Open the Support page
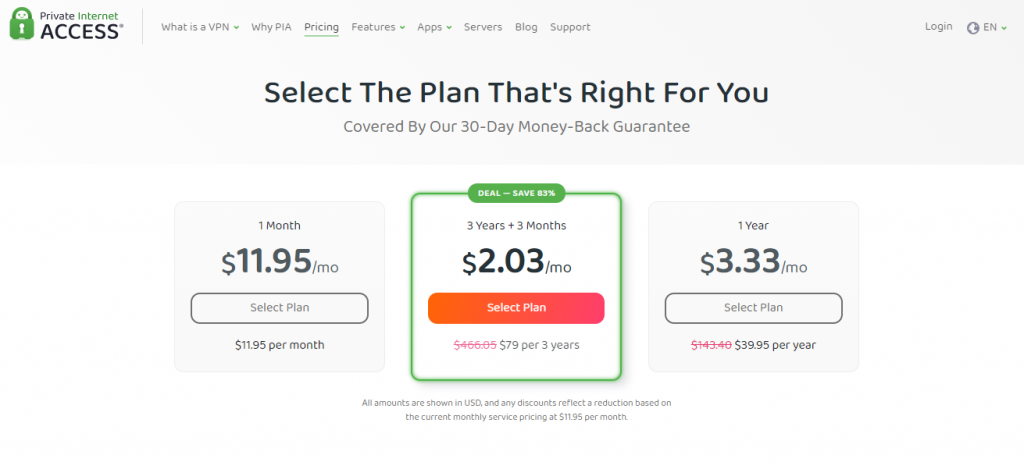This screenshot has height=462, width=1024. point(569,27)
